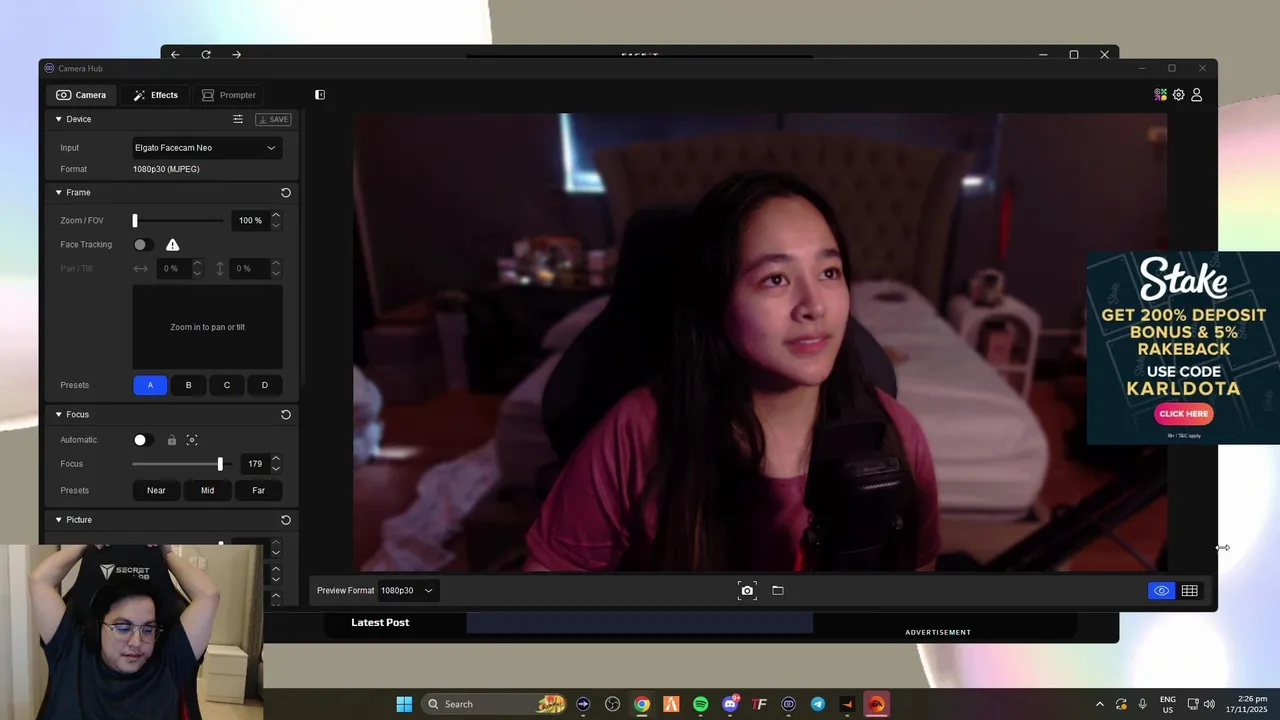Switch to the Prompter tab
1280x720 pixels.
coord(229,95)
